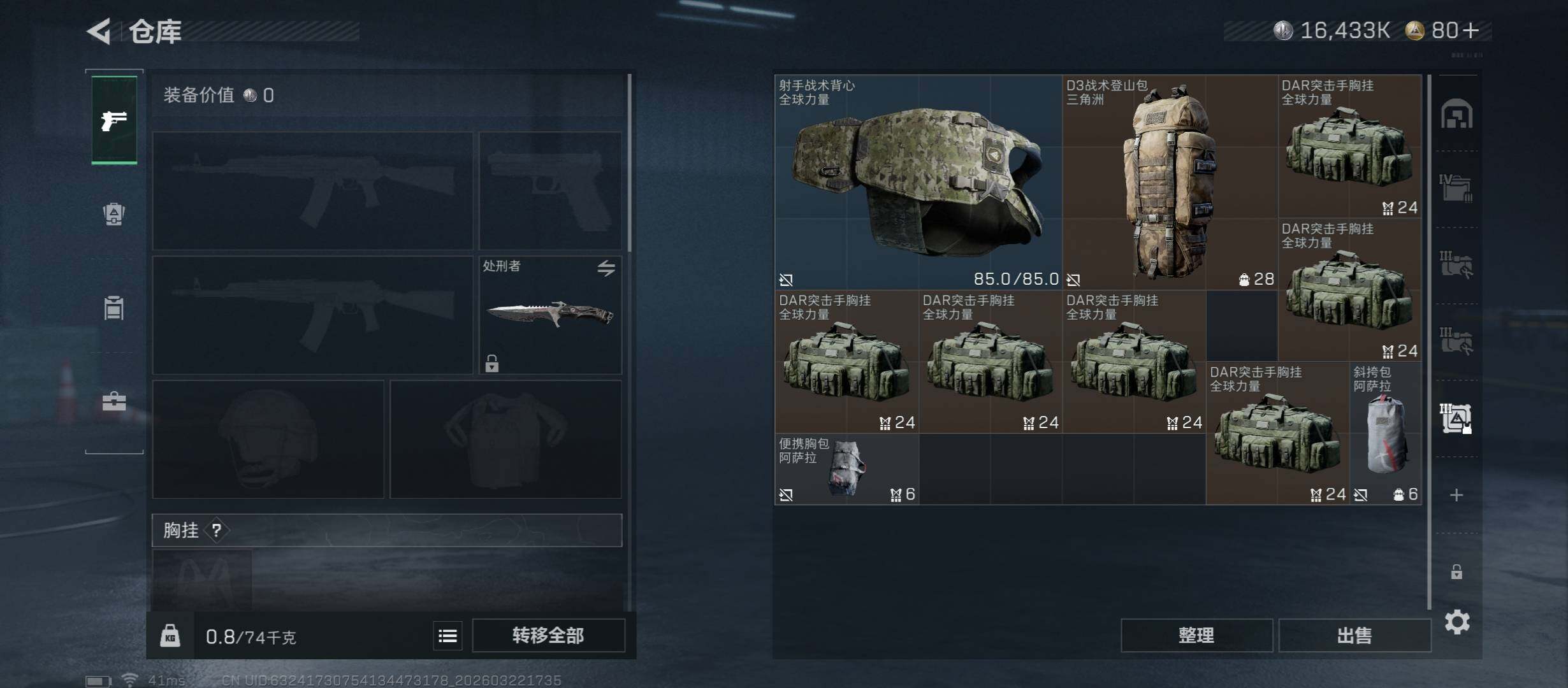Open the backpack tab in left sidebar
Screen dimensions: 1568x688
click(x=114, y=213)
